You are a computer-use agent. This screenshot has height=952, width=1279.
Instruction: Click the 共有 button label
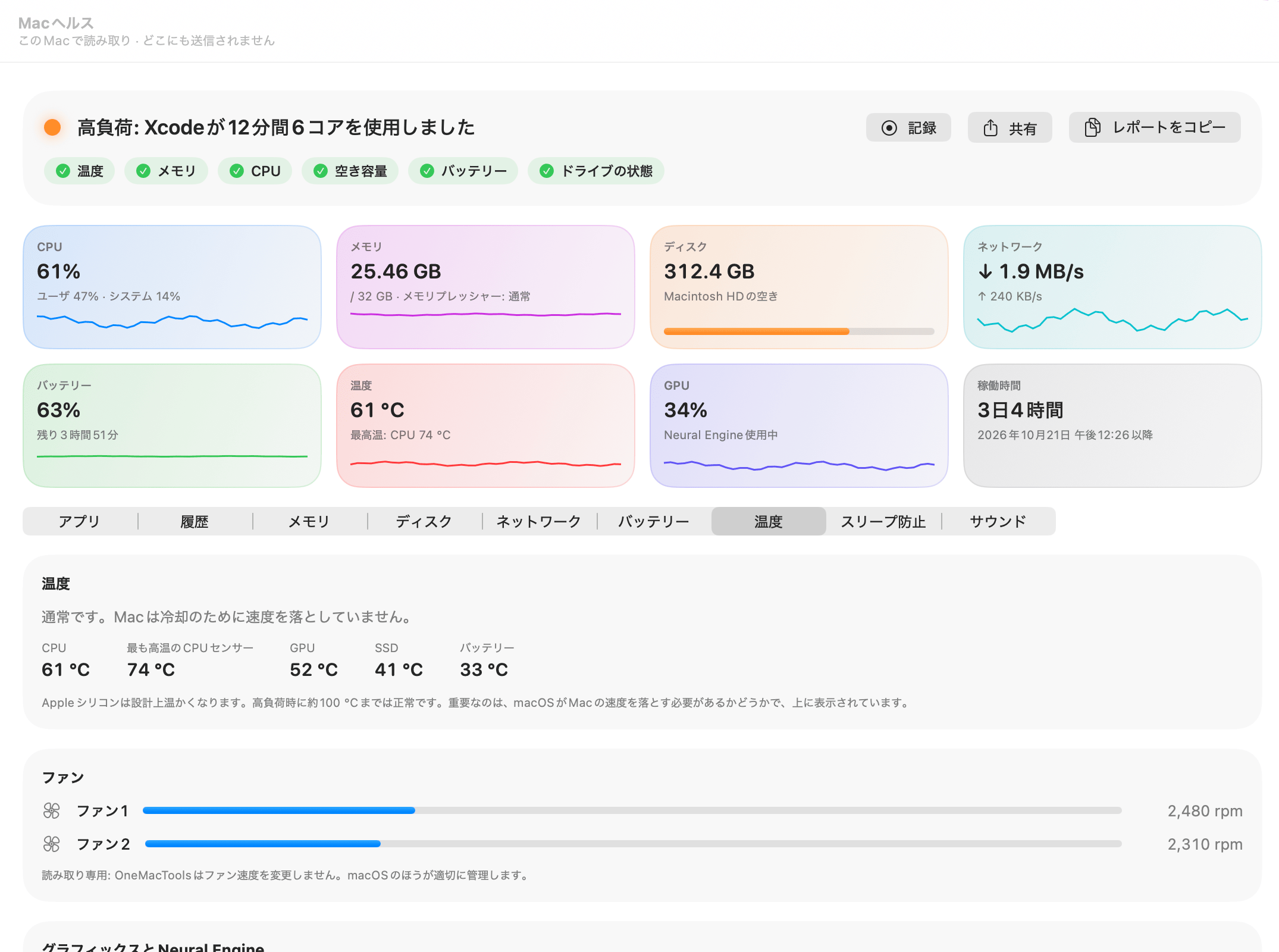click(1023, 129)
